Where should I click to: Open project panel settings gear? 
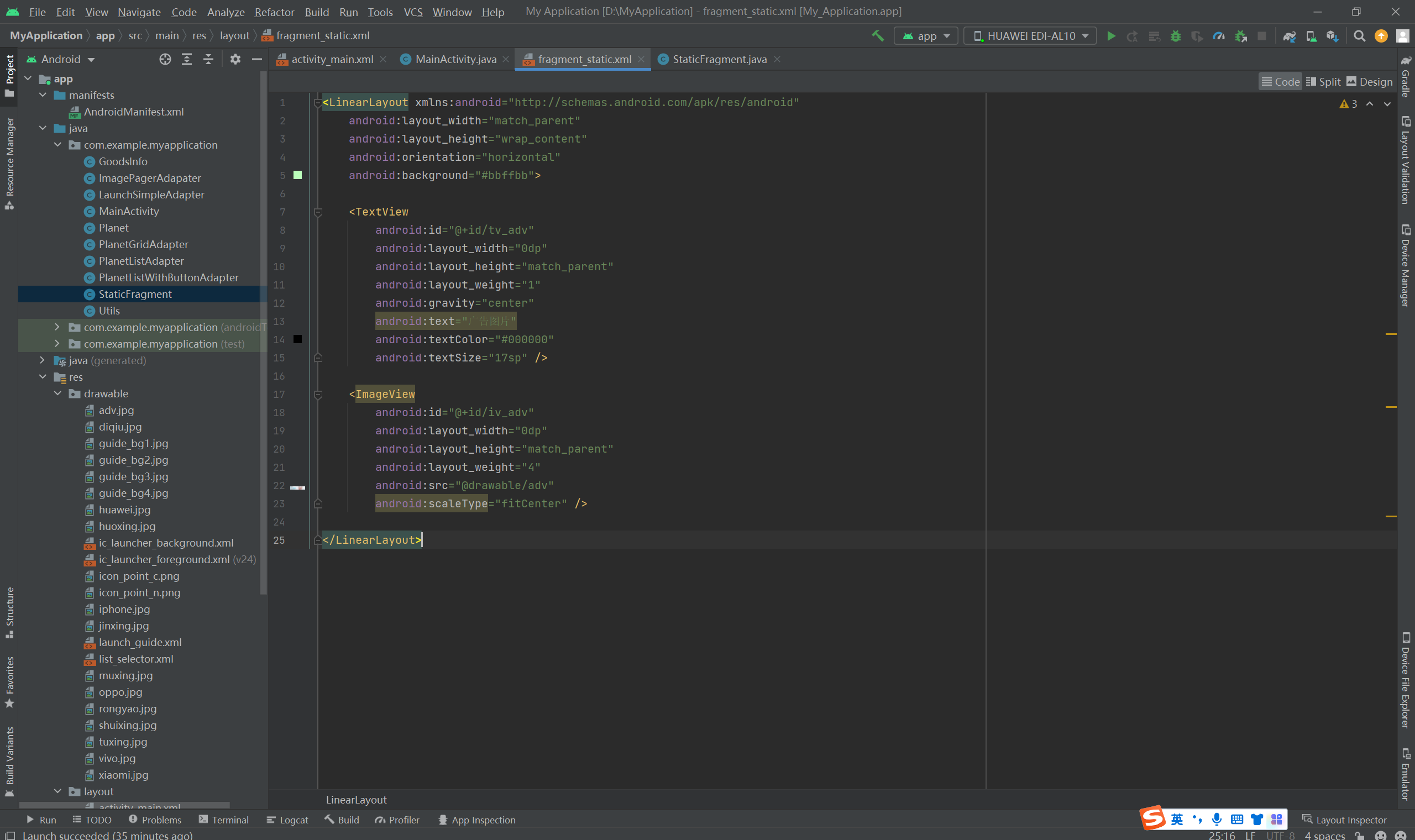tap(235, 59)
